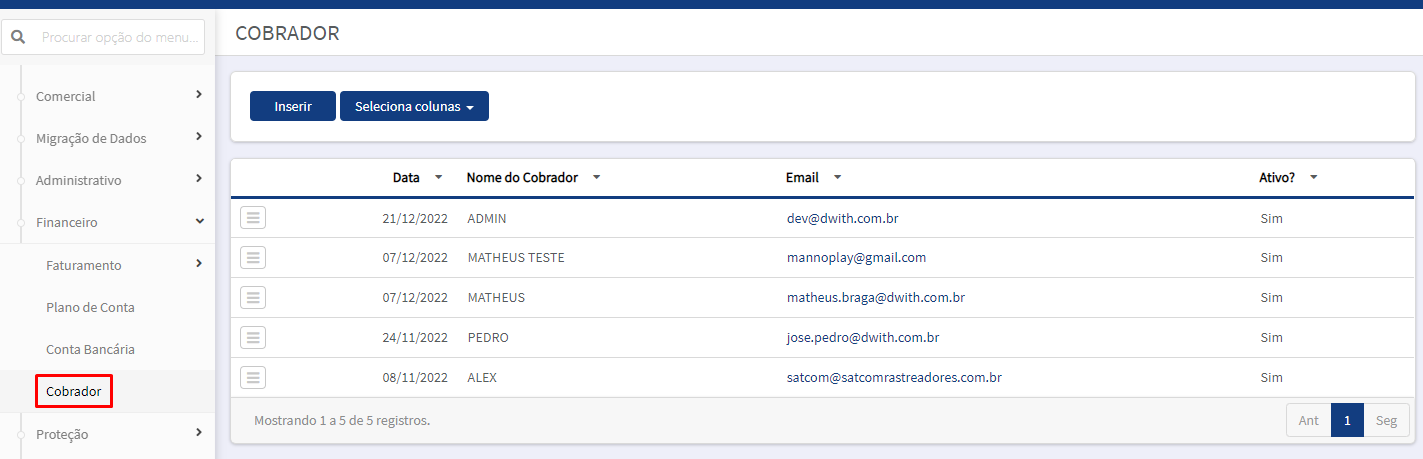Click the Inserir button
Viewport: 1423px width, 459px height.
point(293,106)
